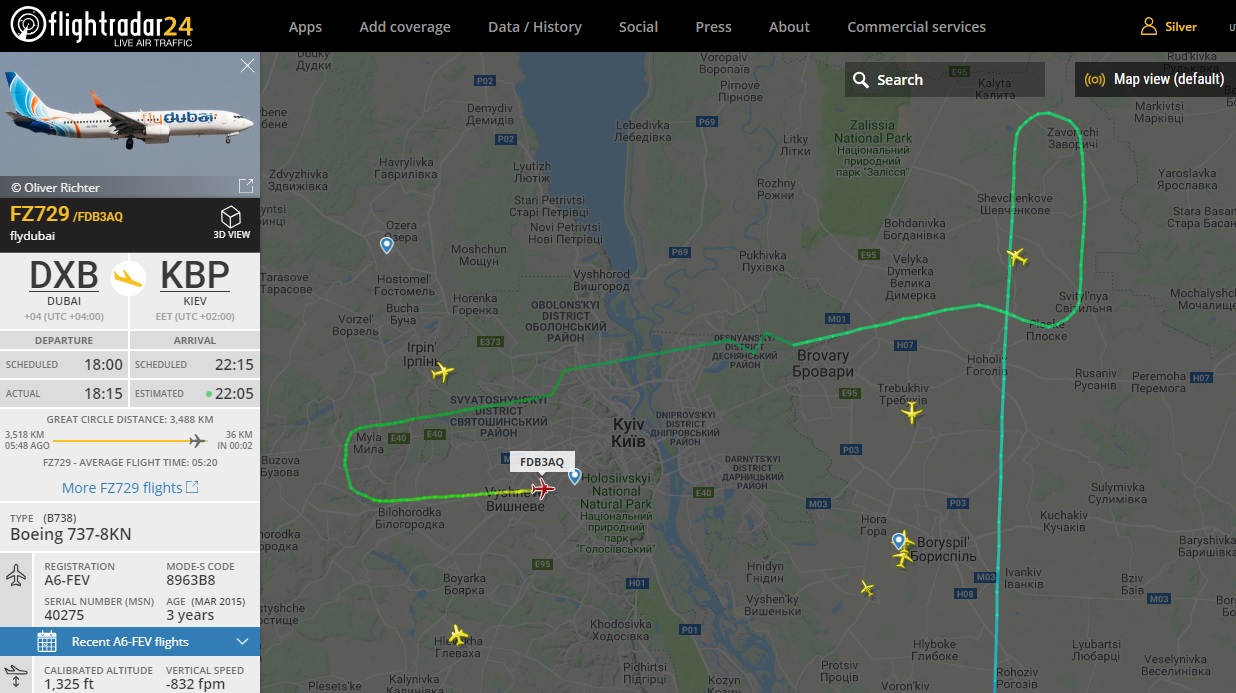Open the Data / History menu
1236x693 pixels.
(x=535, y=27)
